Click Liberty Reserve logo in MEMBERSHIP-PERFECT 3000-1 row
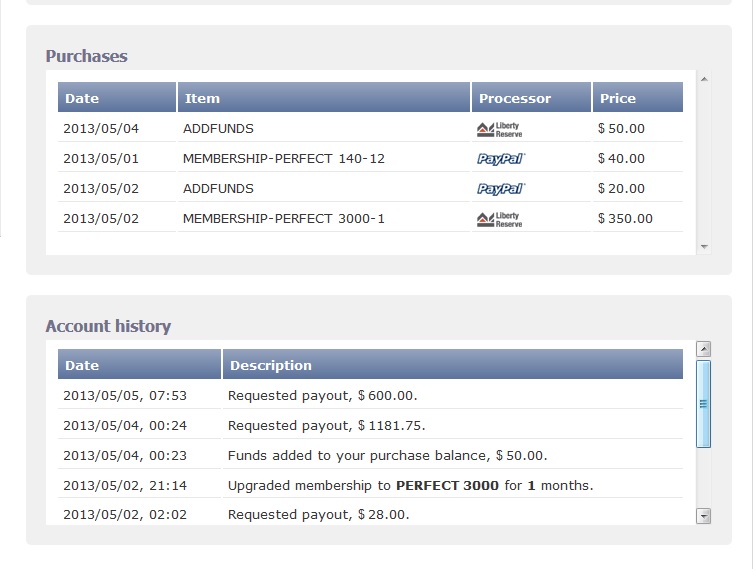 499,219
